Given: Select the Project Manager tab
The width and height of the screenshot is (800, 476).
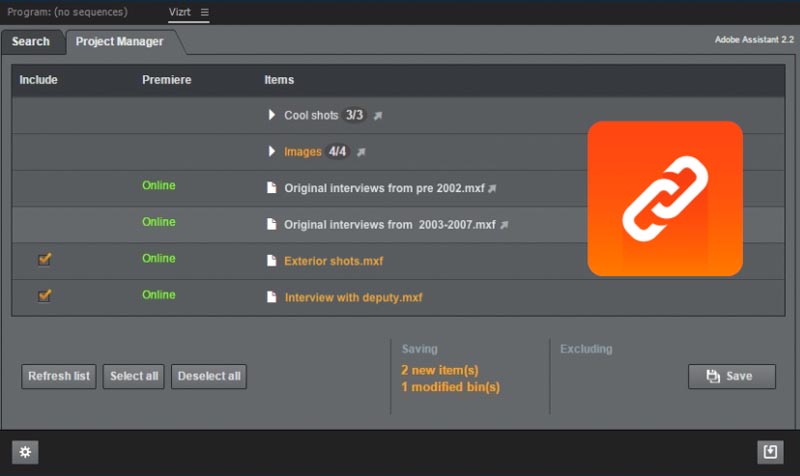Looking at the screenshot, I should coord(119,41).
